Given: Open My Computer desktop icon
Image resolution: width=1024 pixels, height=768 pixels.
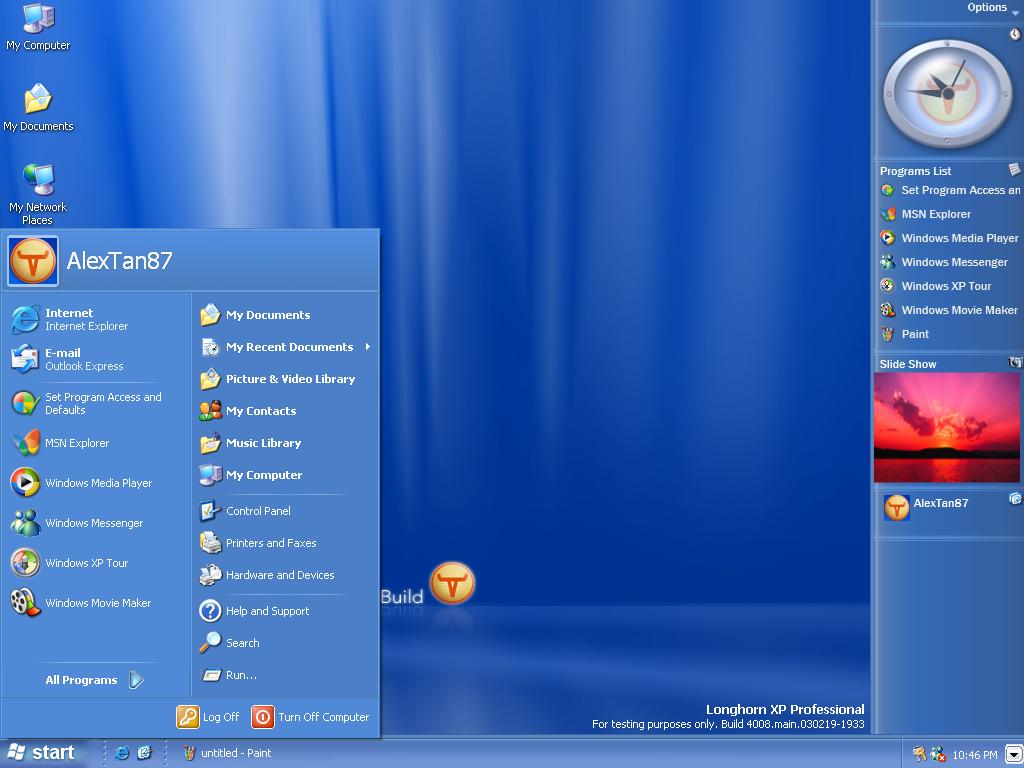Looking at the screenshot, I should pyautogui.click(x=38, y=27).
